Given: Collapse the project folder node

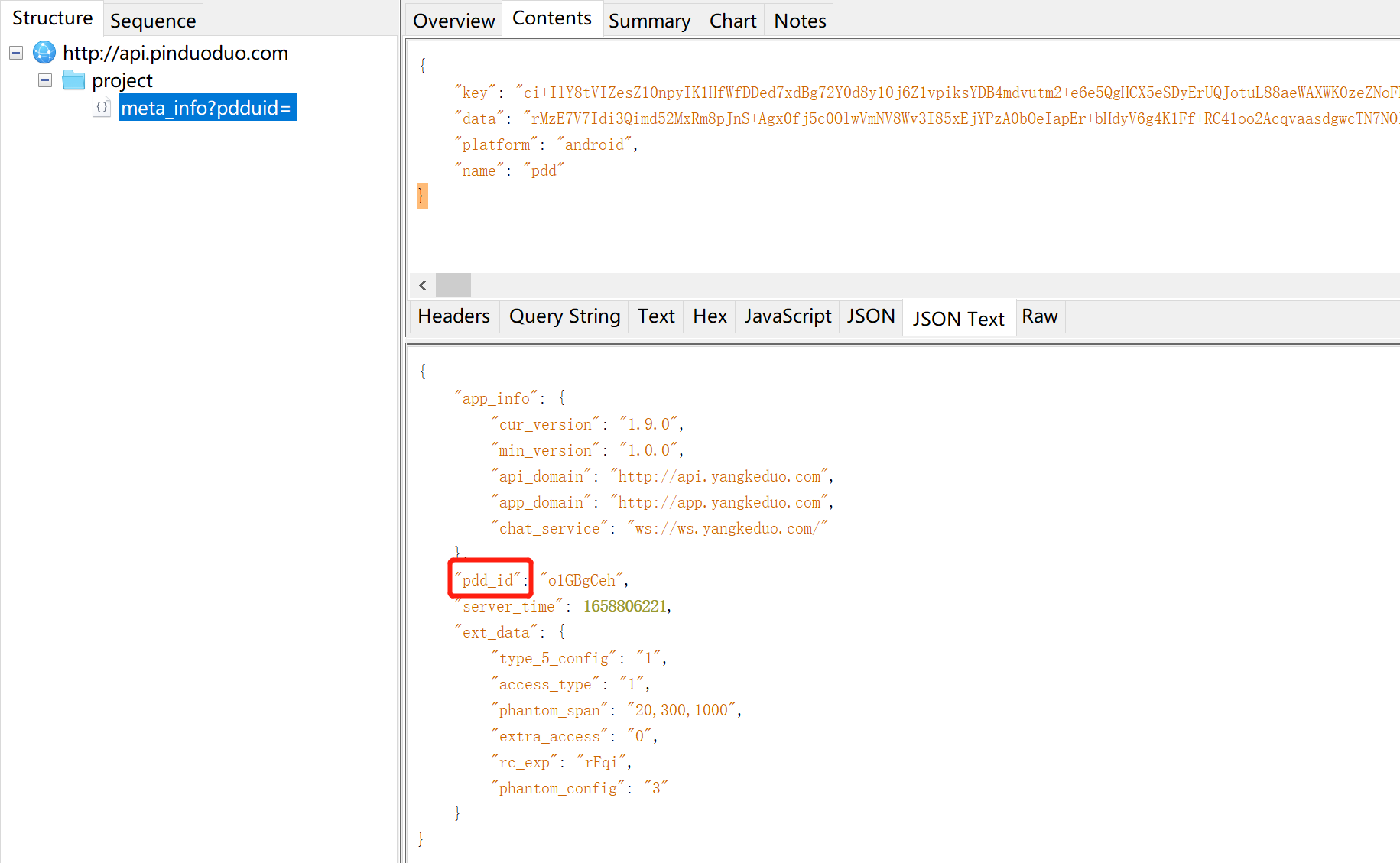Looking at the screenshot, I should (45, 80).
